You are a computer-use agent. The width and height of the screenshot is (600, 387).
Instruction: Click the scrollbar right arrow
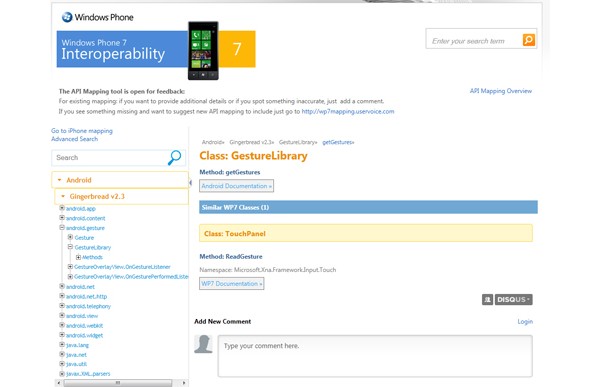point(184,382)
